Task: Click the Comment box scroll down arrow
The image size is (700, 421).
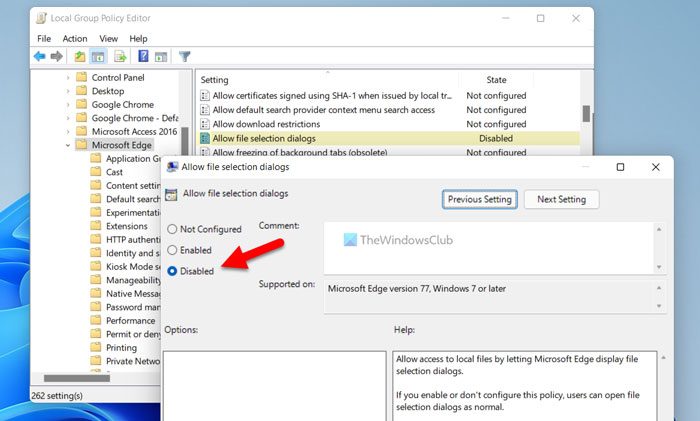Action: point(659,267)
